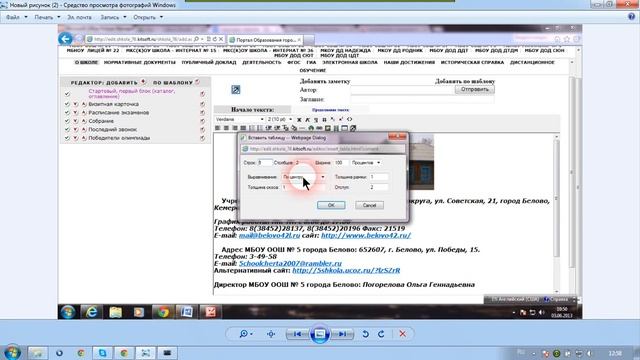Click Internet Explorer icon in pictured taskbar
This screenshot has width=640, height=360.
92,312
